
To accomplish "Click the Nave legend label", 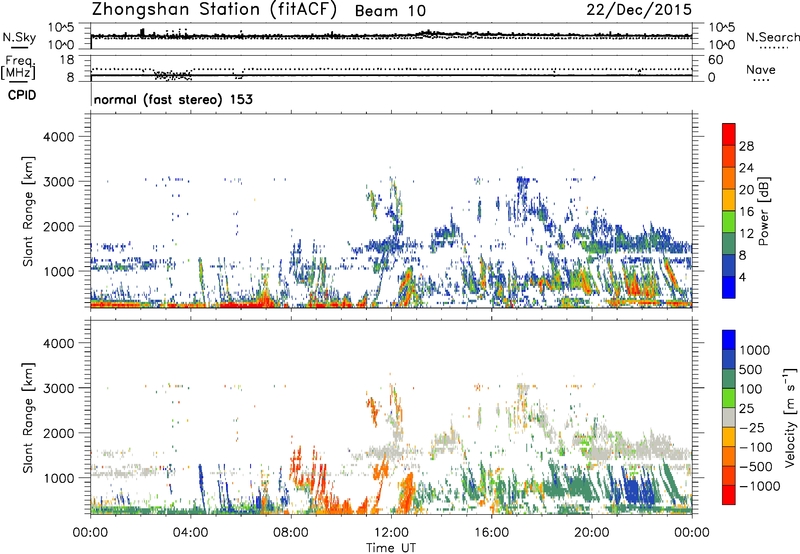I will coord(760,69).
